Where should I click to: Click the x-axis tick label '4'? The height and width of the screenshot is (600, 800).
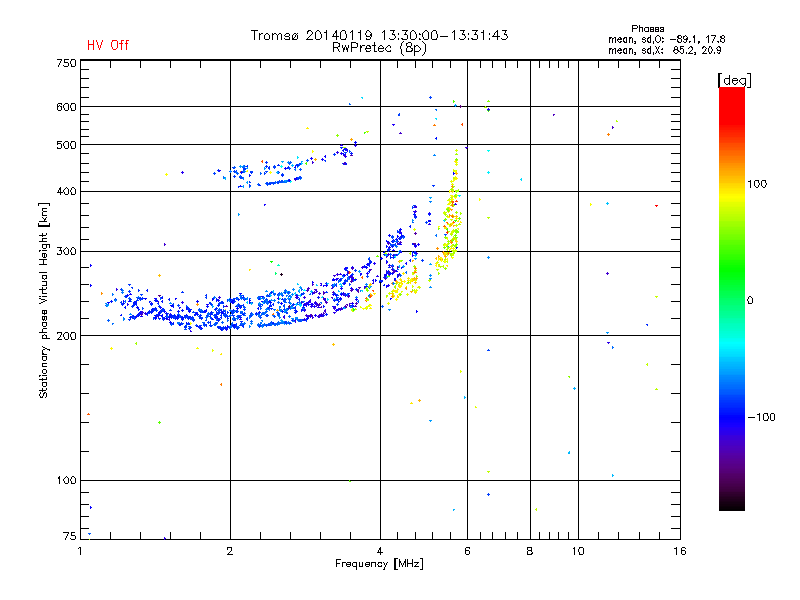(x=380, y=551)
